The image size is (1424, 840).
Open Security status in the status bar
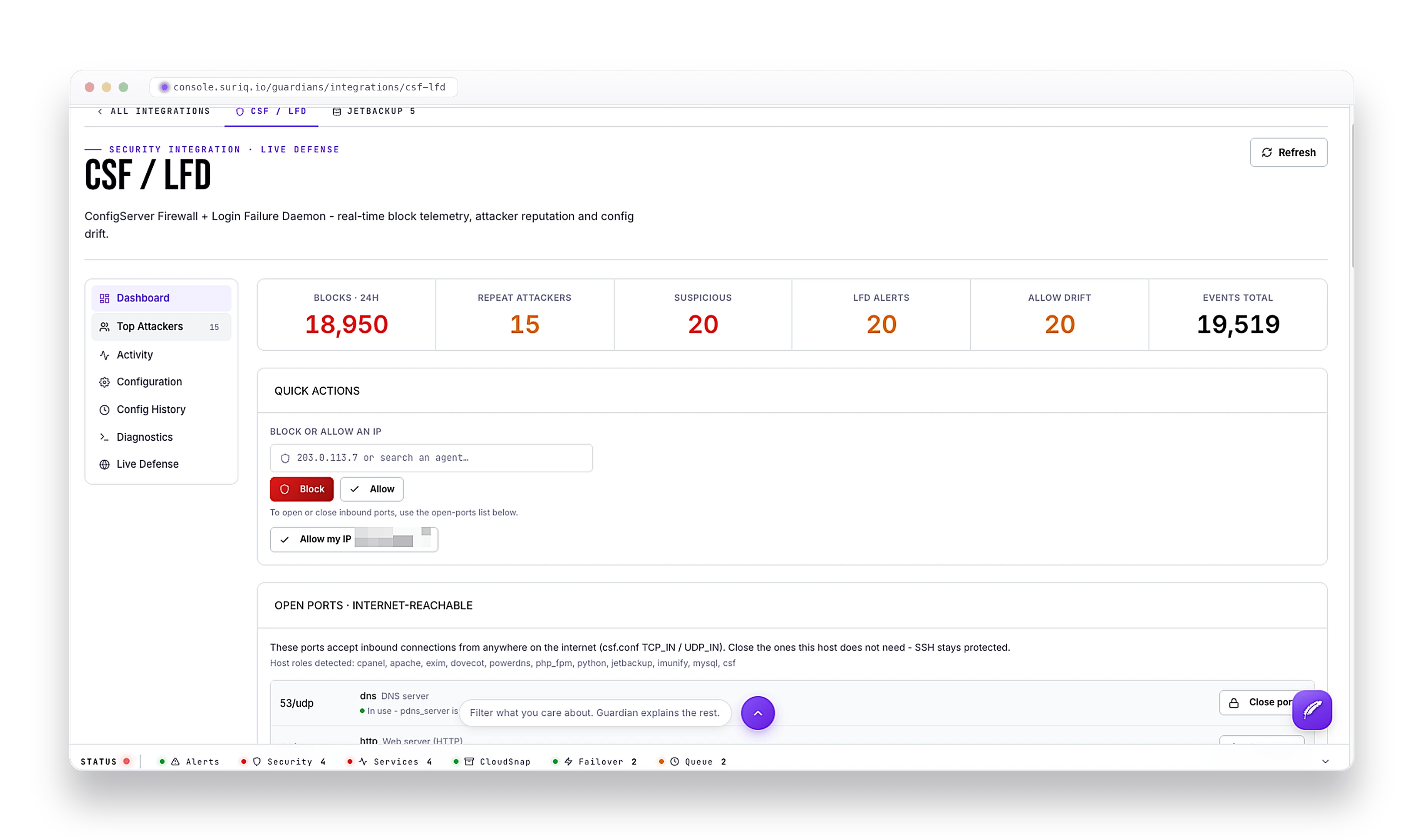click(283, 762)
